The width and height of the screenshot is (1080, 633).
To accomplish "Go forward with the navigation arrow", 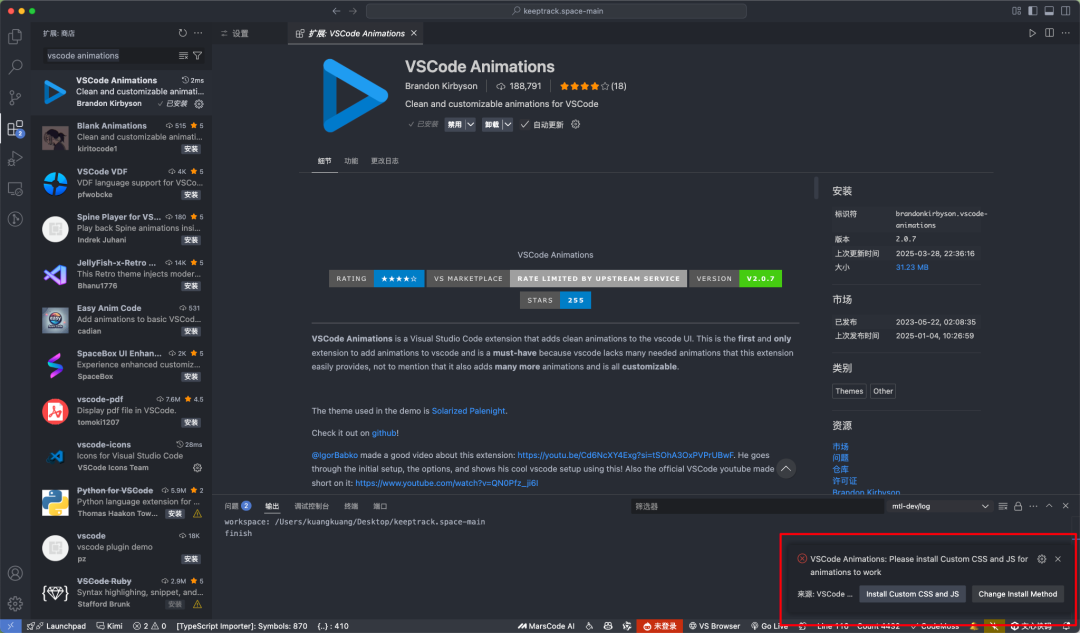I will (x=353, y=11).
